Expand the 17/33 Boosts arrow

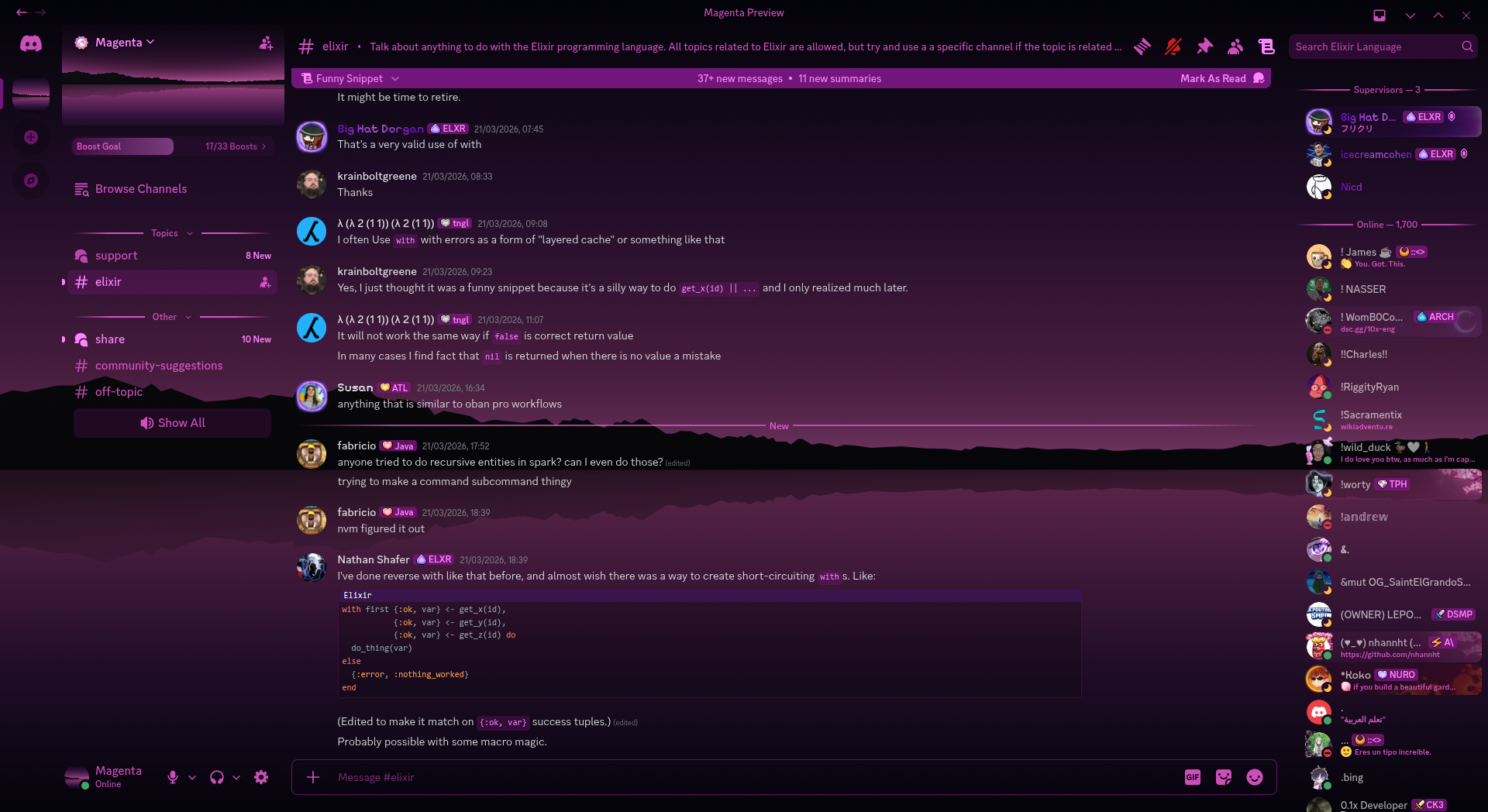263,146
